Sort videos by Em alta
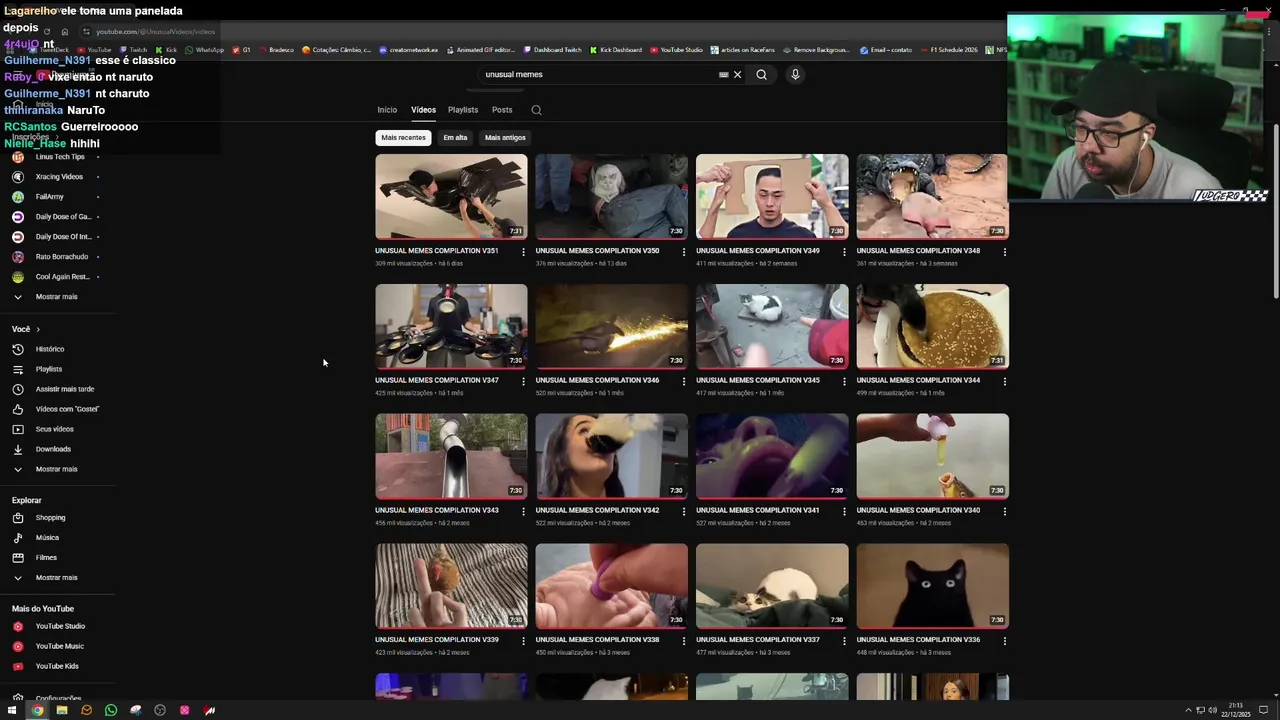Image resolution: width=1280 pixels, height=720 pixels. tap(455, 138)
